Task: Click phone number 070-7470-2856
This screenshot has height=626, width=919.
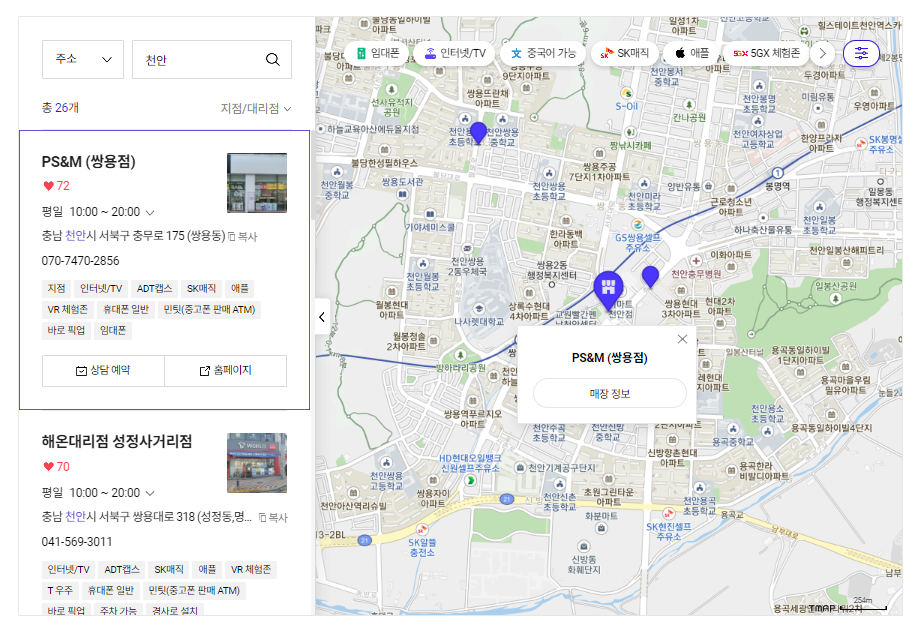Action: pyautogui.click(x=80, y=261)
